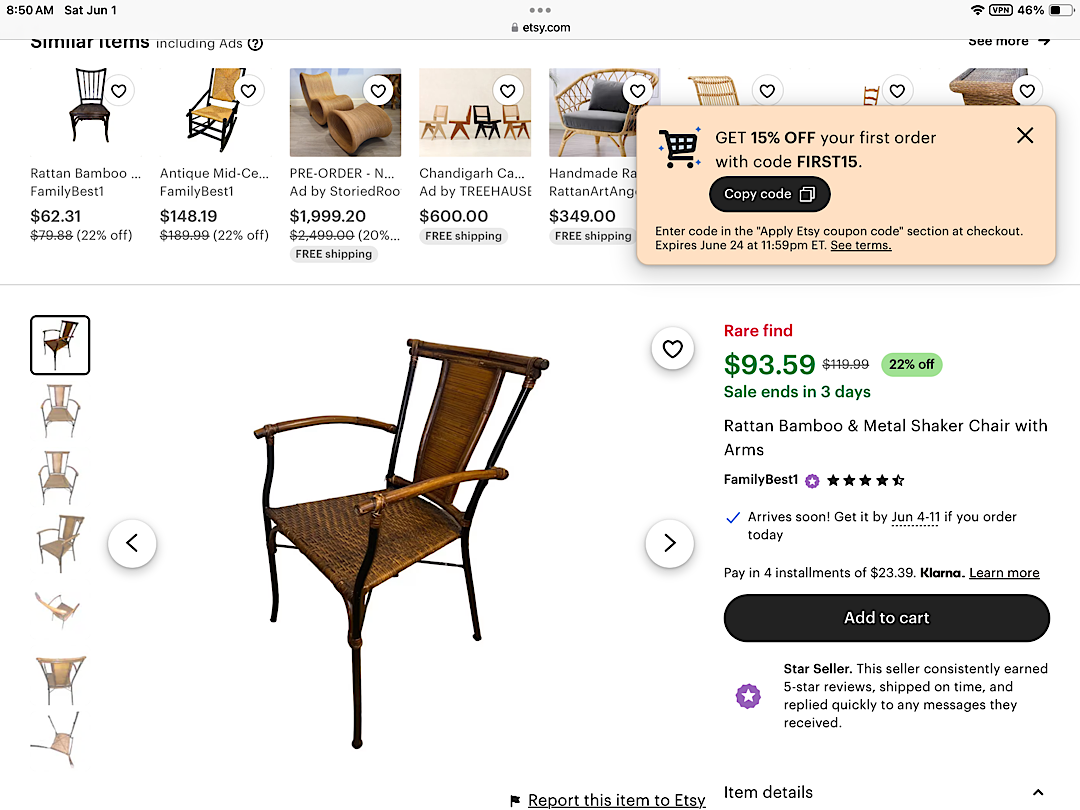Screen dimensions: 1080x810
Task: Collapse the Item details section
Action: (x=1037, y=793)
